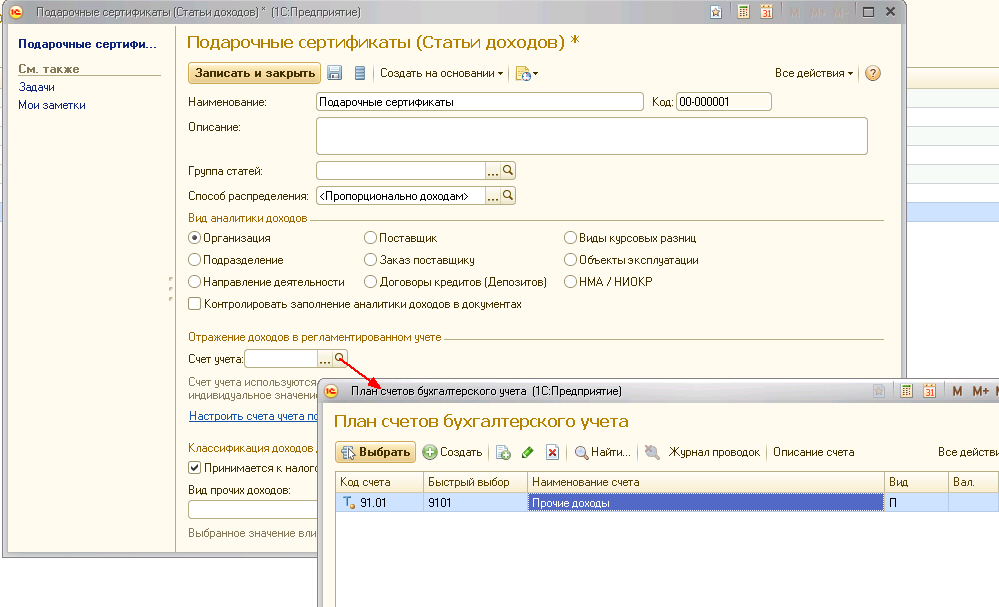Click the Описание text area
Image resolution: width=999 pixels, height=607 pixels.
point(592,136)
